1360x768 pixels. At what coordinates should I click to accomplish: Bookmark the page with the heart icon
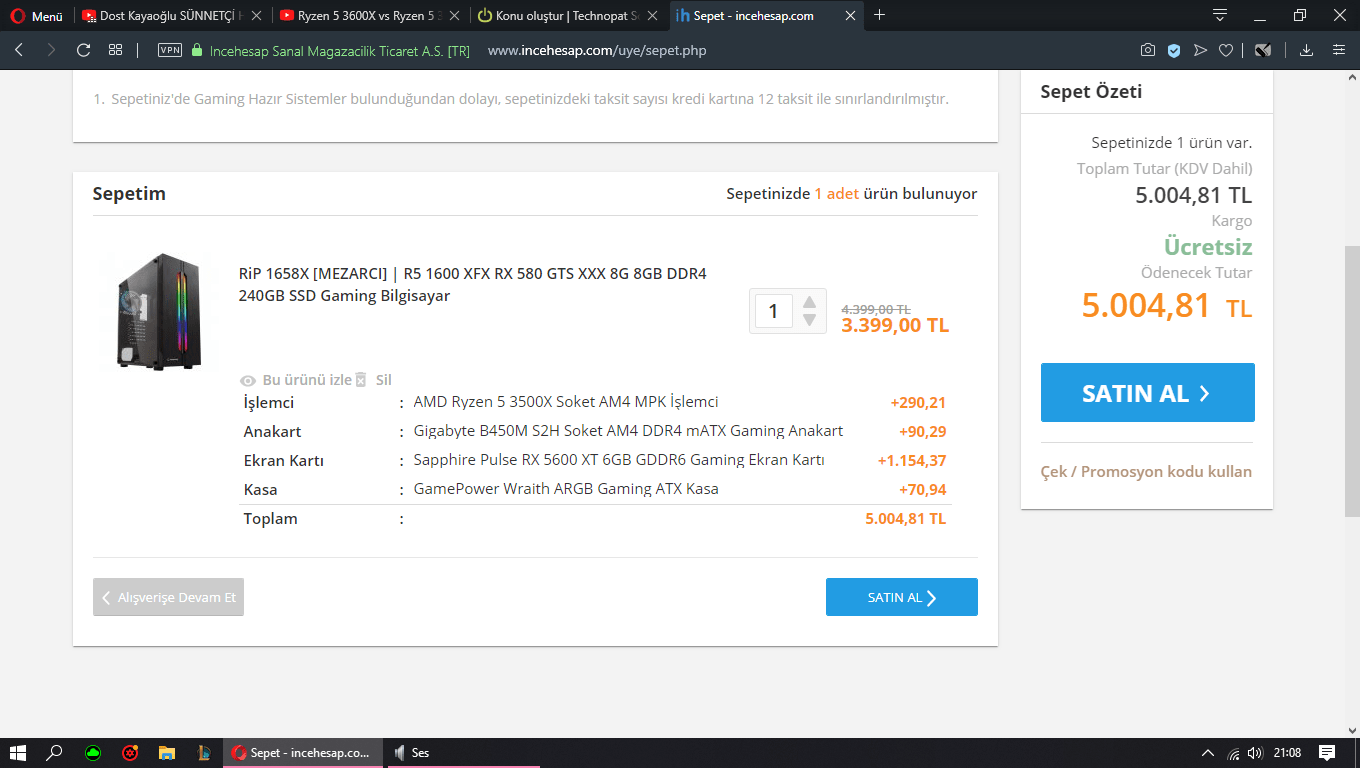tap(1226, 50)
